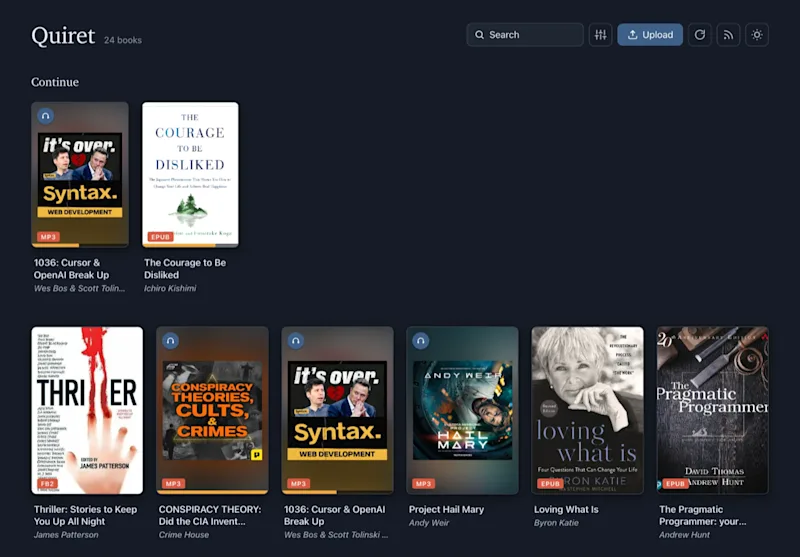Open the Loving What Is book cover
This screenshot has height=557, width=800.
pyautogui.click(x=587, y=411)
